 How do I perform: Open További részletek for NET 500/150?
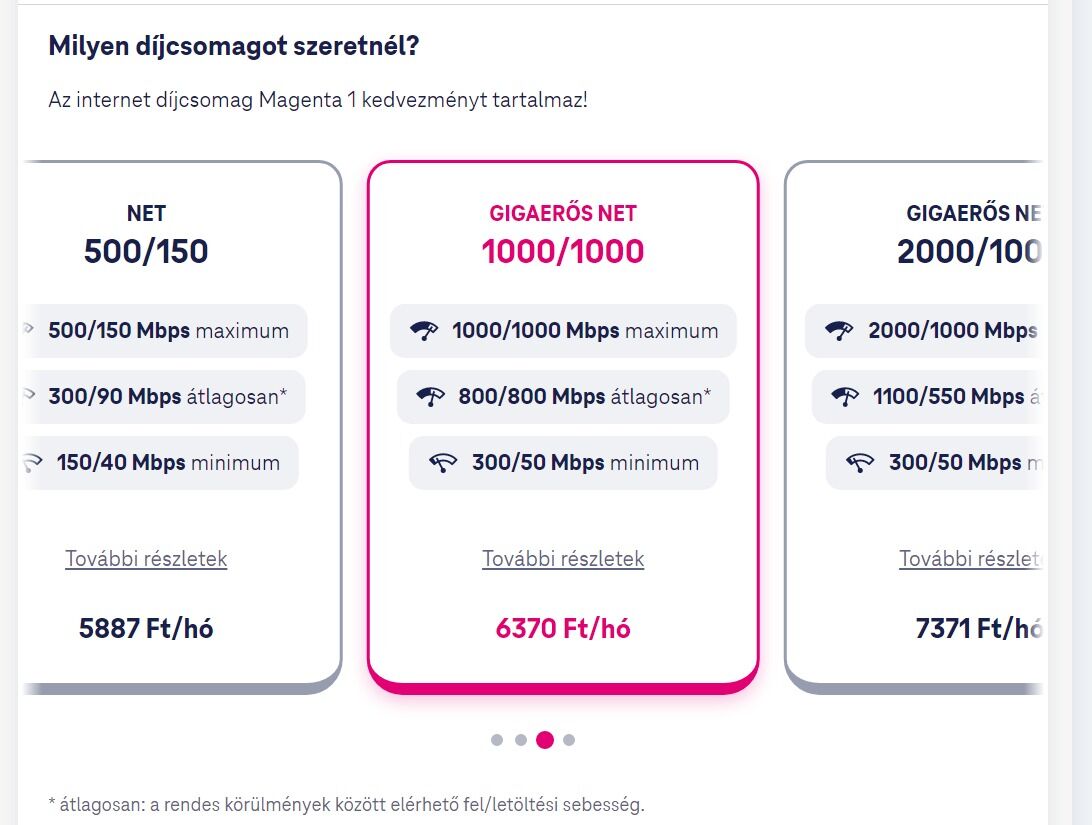(146, 559)
